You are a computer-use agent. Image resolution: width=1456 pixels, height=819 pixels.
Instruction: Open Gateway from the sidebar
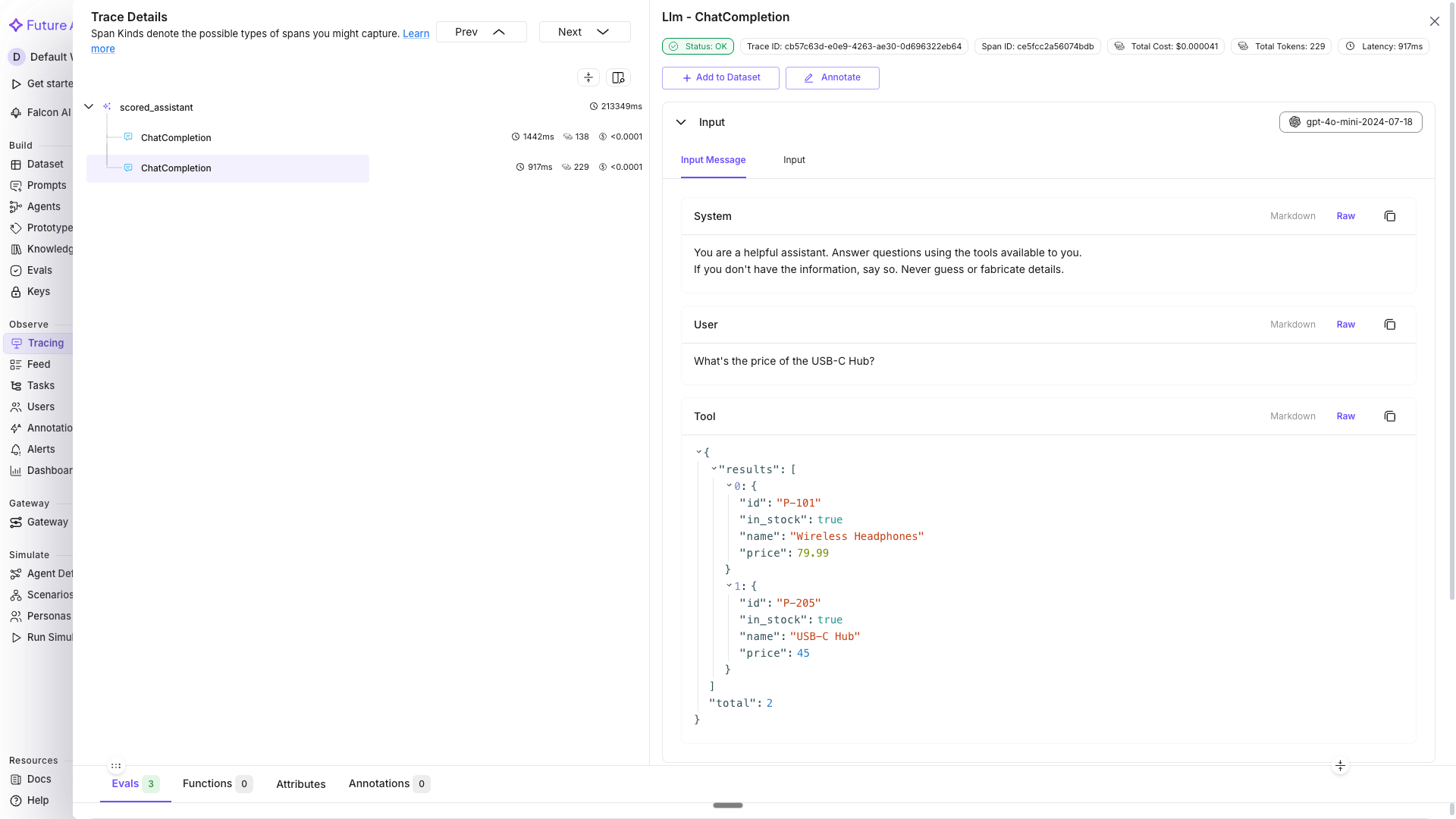tap(49, 522)
